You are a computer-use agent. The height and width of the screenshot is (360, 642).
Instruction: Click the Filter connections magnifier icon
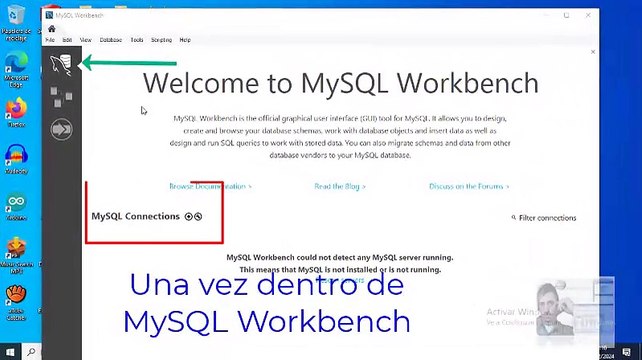(513, 217)
